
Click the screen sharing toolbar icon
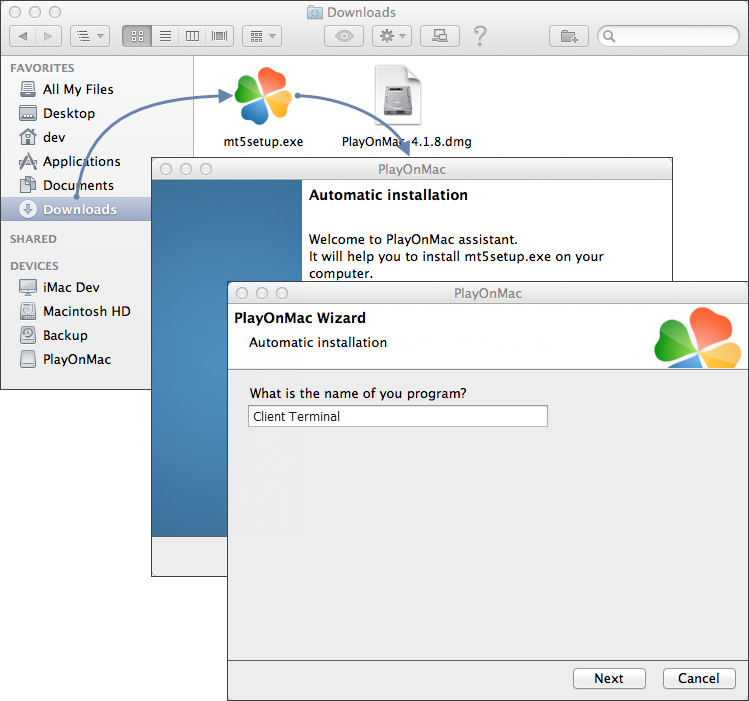point(439,36)
